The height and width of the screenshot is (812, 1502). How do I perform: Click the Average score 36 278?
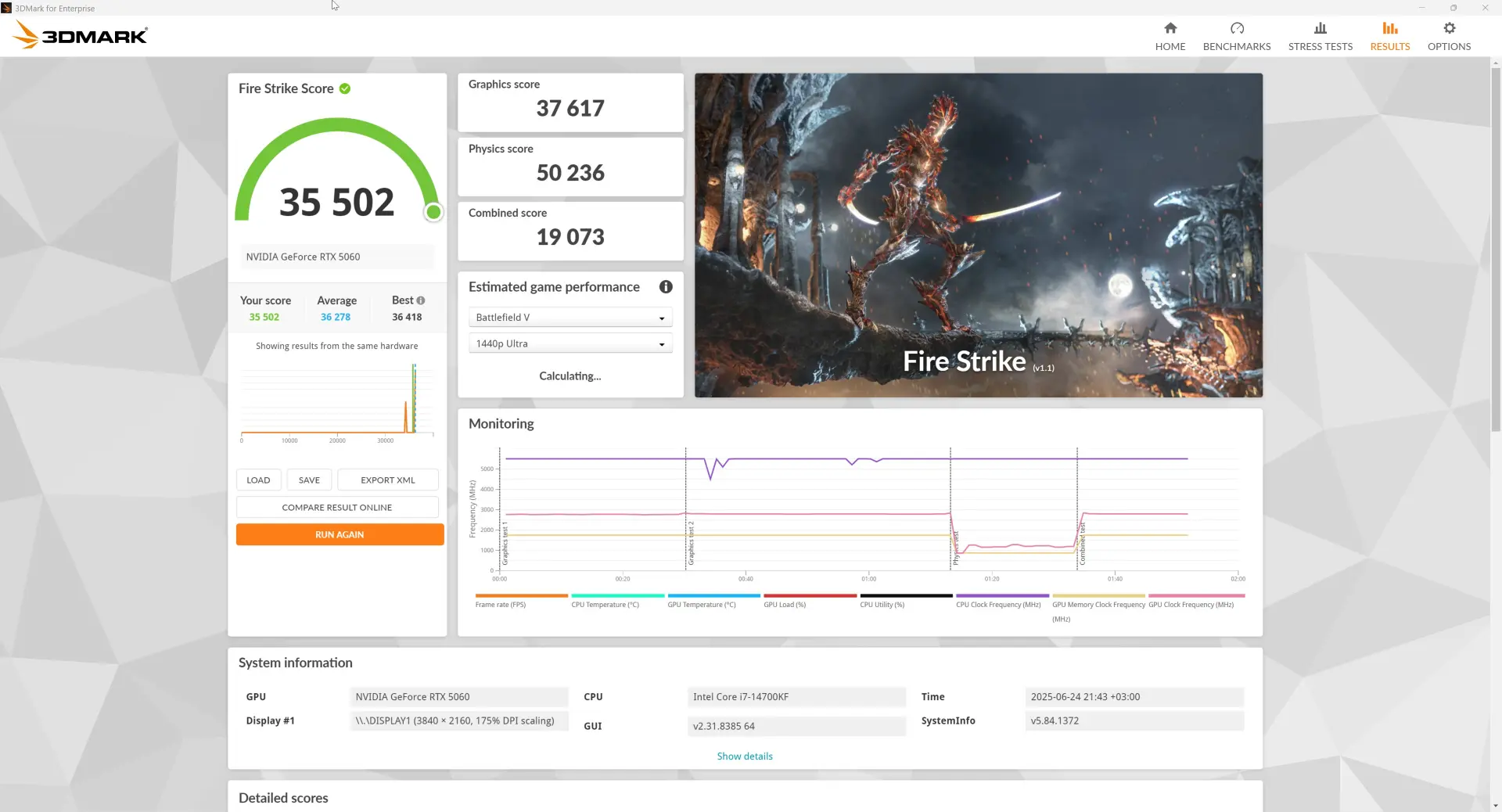(336, 318)
